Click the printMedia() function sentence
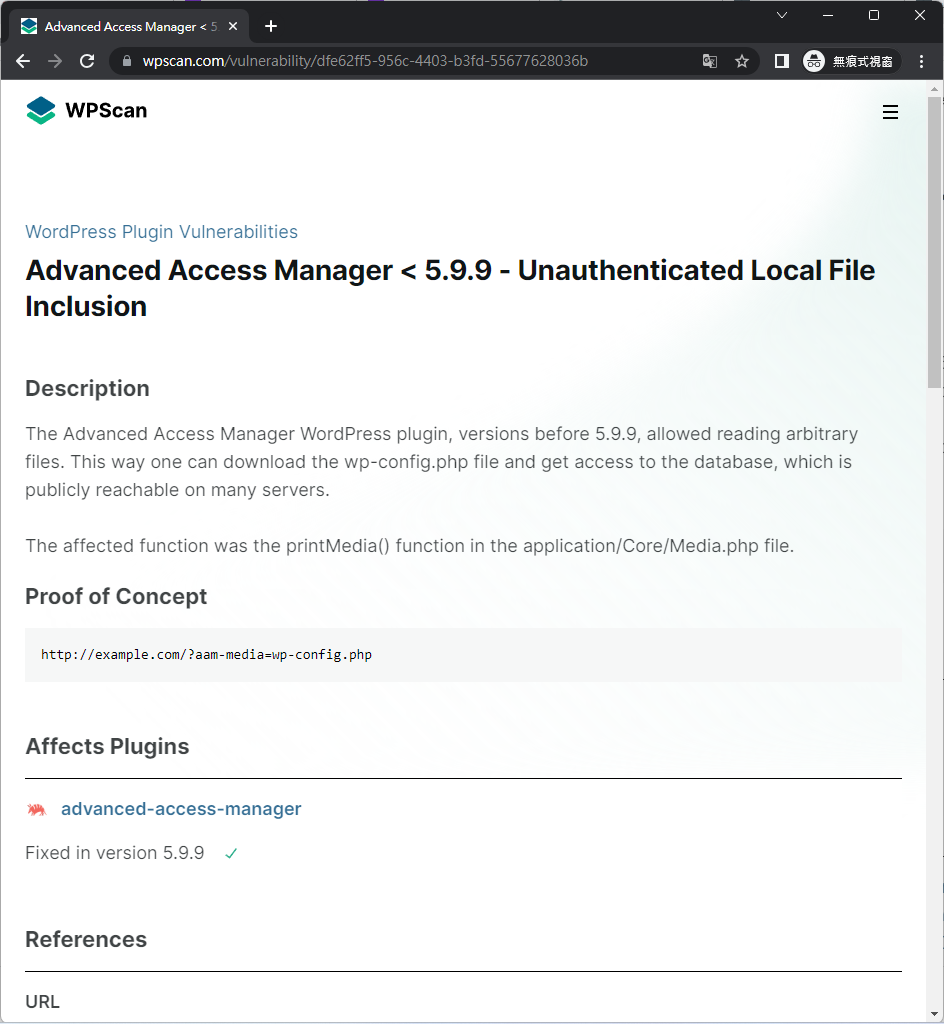944x1024 pixels. click(409, 546)
